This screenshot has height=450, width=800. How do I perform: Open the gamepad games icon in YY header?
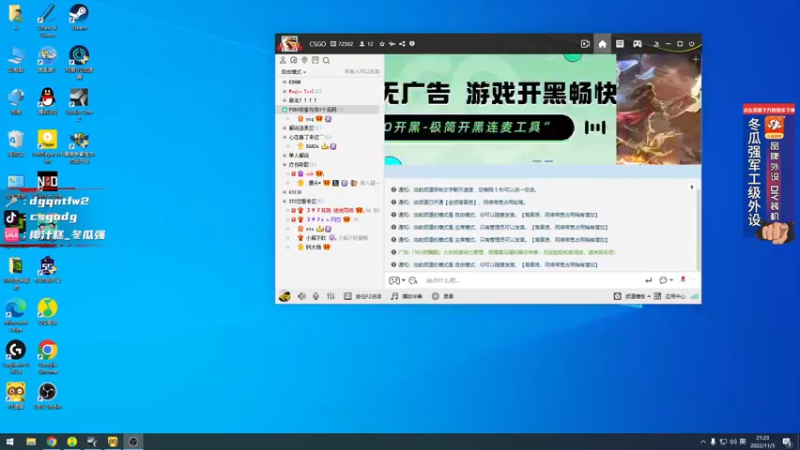point(637,44)
